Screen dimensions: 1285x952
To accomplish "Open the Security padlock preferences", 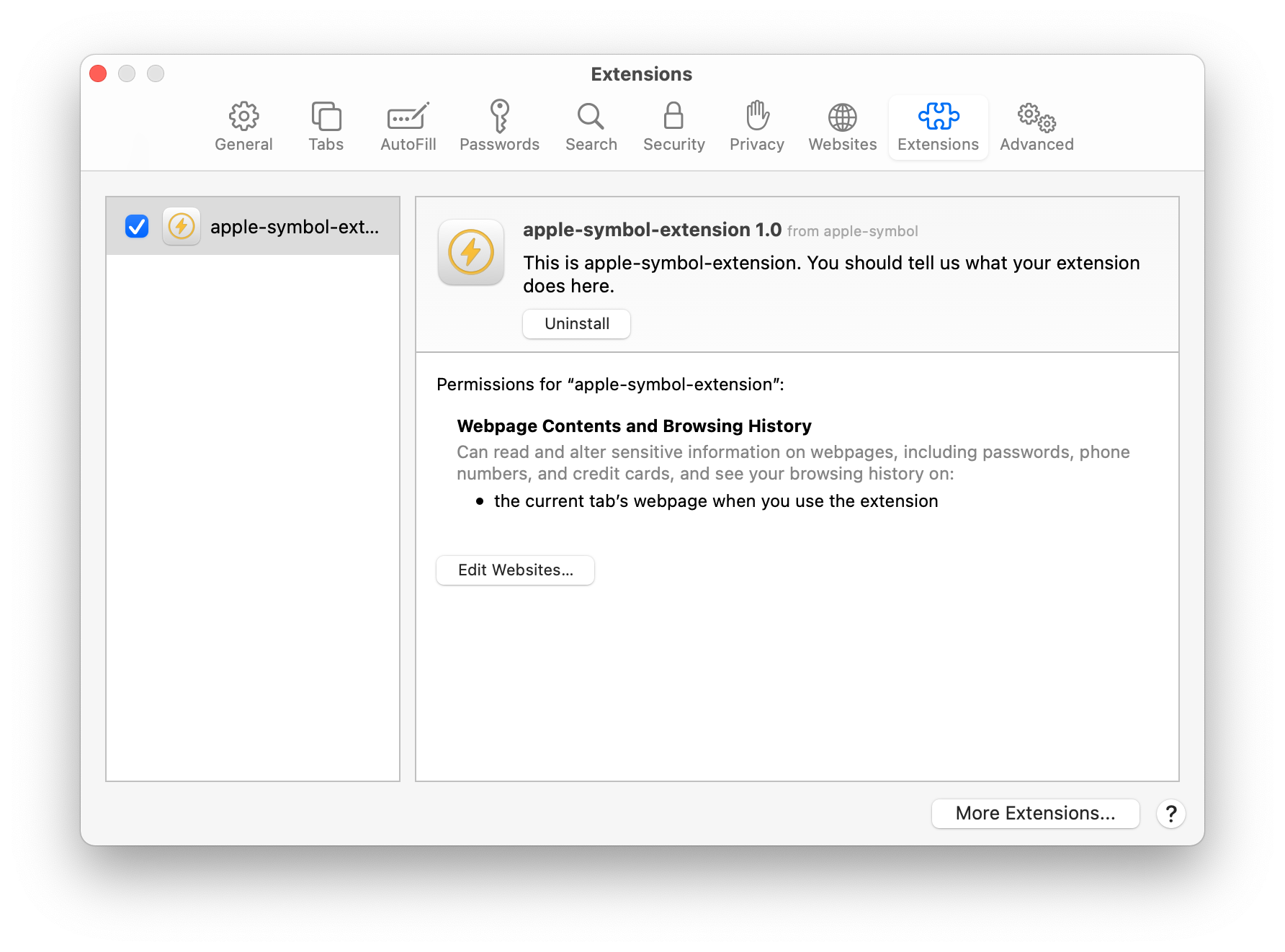I will [x=673, y=127].
